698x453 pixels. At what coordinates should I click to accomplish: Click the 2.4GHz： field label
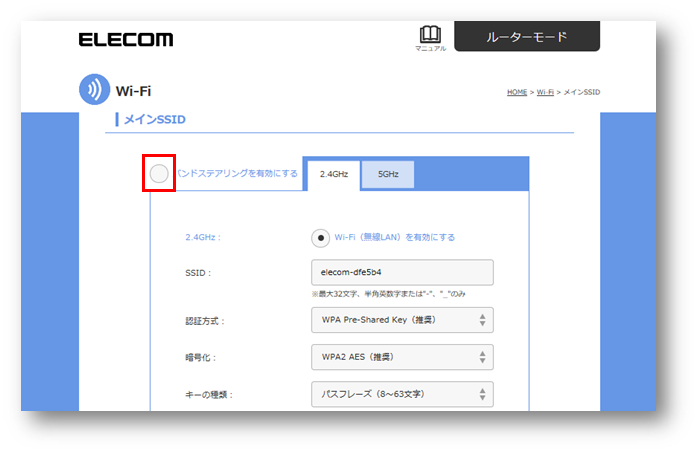[x=203, y=238]
